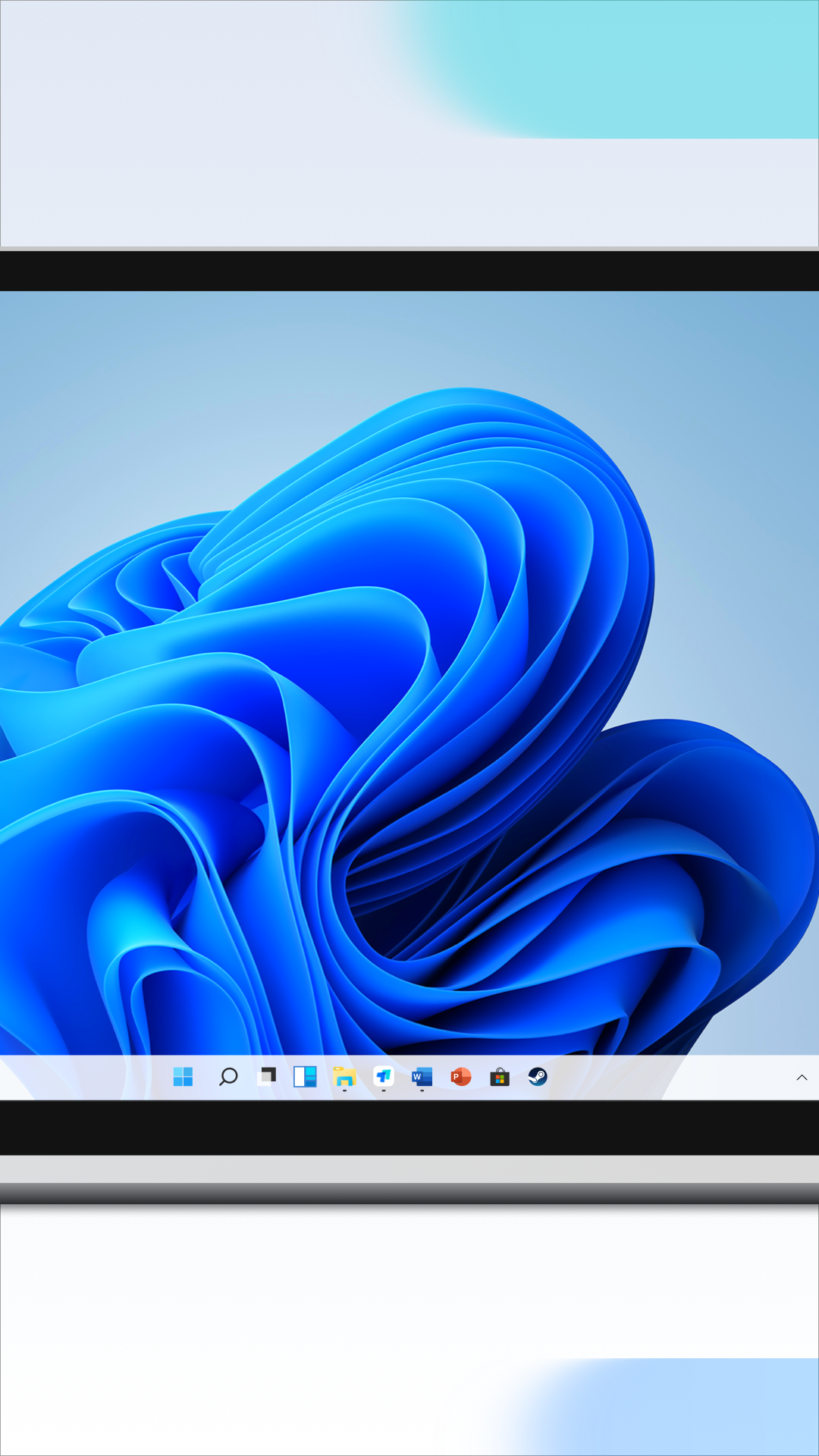Image resolution: width=819 pixels, height=1456 pixels.
Task: Click the light blue gradient shape at the bottom
Action: point(682,1410)
